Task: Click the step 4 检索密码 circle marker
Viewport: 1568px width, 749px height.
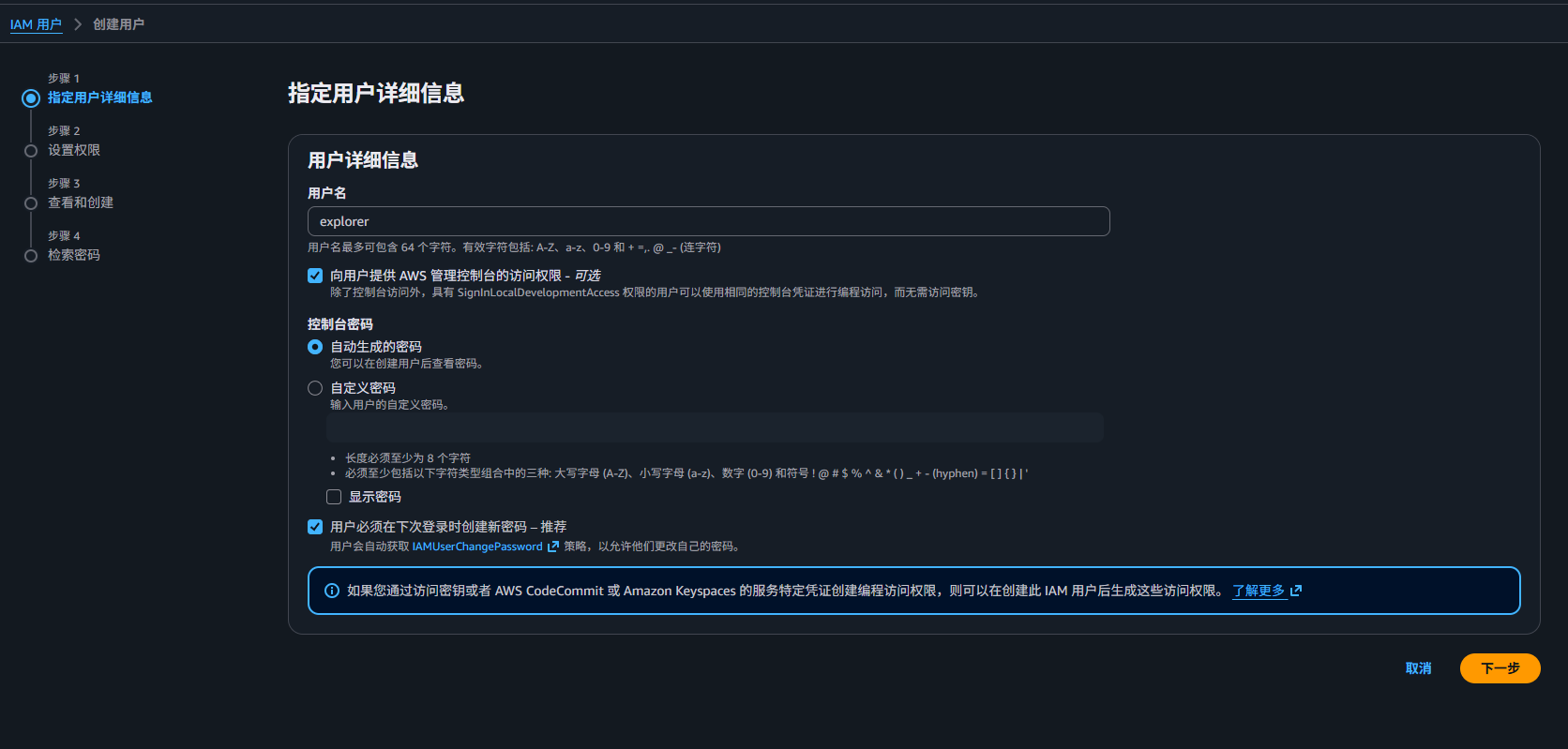Action: [31, 256]
